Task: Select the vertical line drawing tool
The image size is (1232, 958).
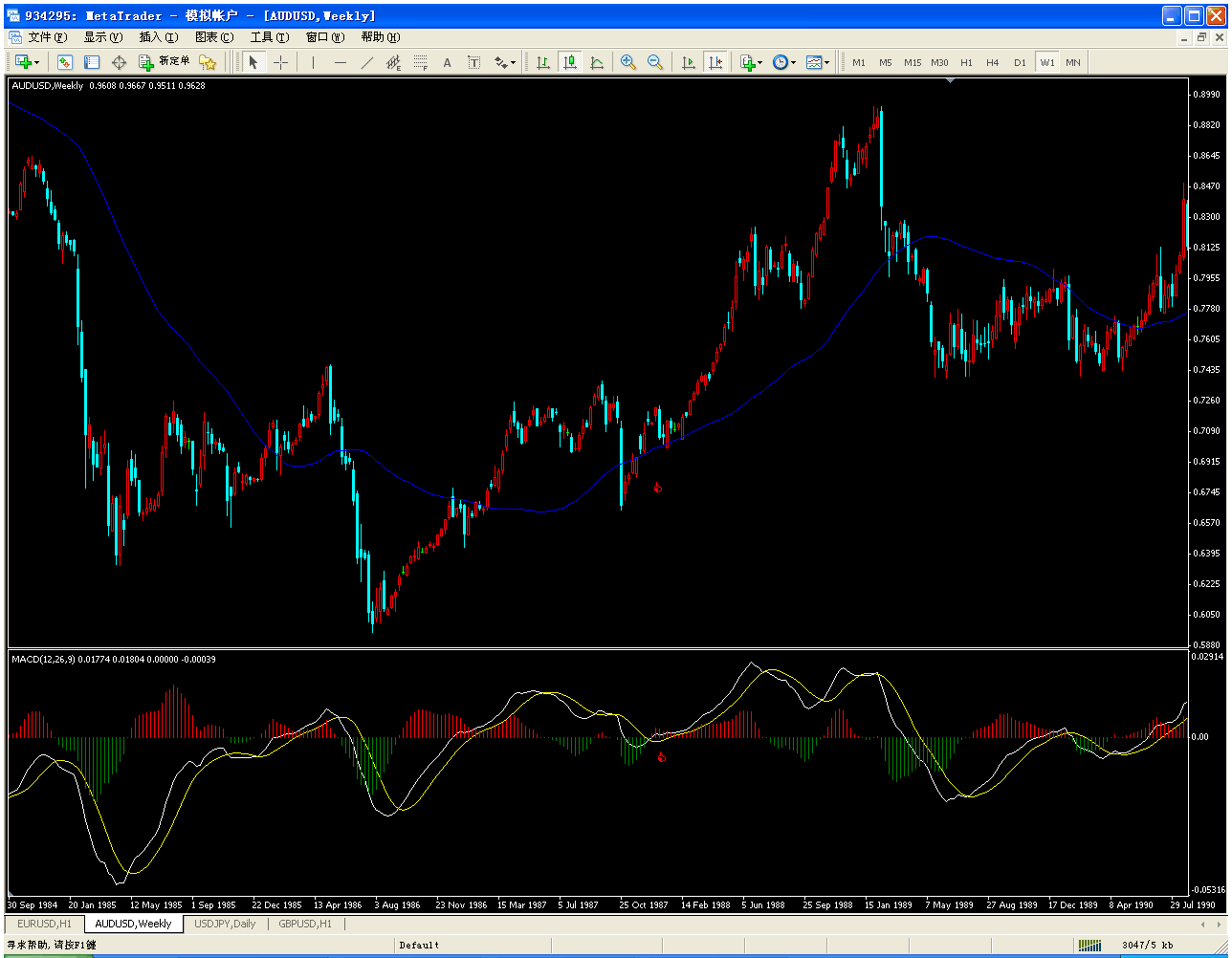Action: pos(313,62)
